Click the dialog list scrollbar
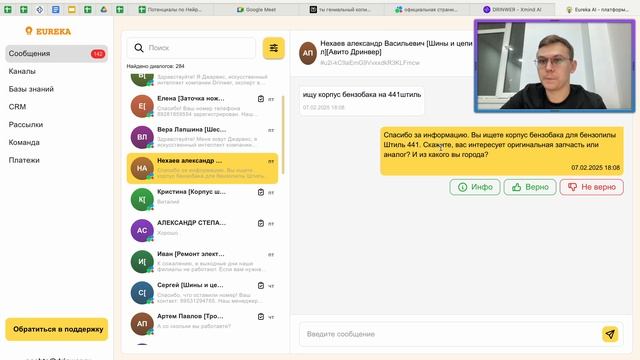640x360 pixels. (x=282, y=135)
